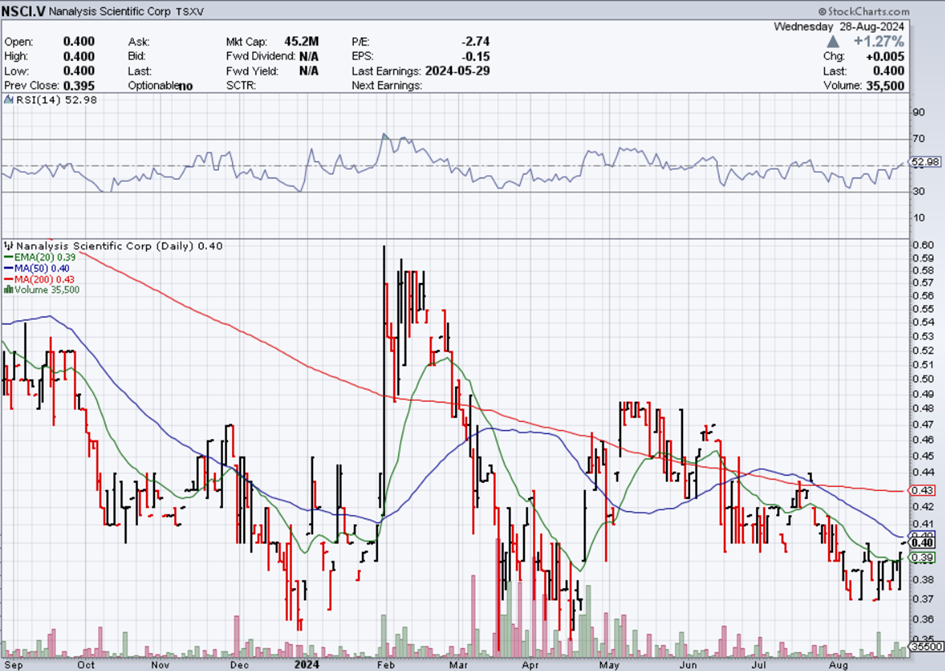Click the 0.50 price axis label
The image size is (945, 671).
coord(923,379)
